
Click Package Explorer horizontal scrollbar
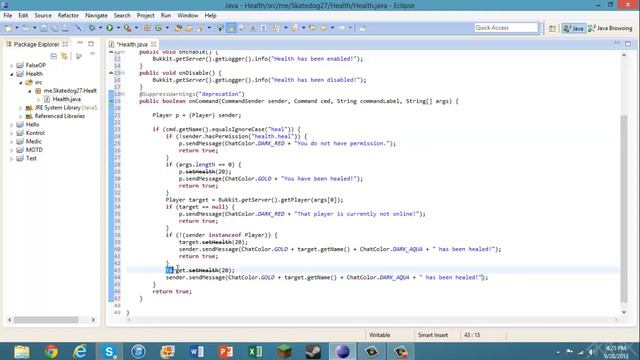46,320
